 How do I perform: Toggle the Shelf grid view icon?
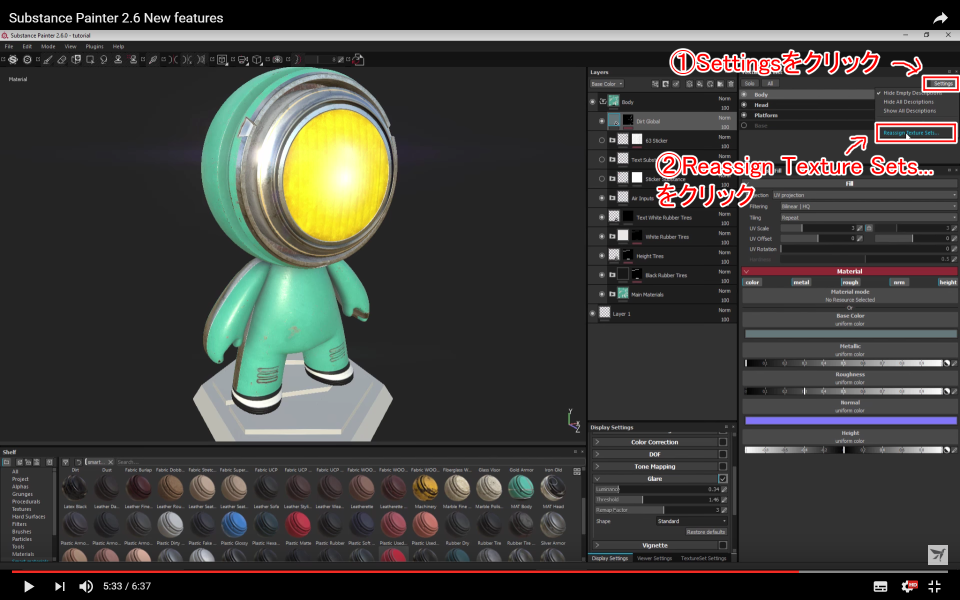[577, 471]
